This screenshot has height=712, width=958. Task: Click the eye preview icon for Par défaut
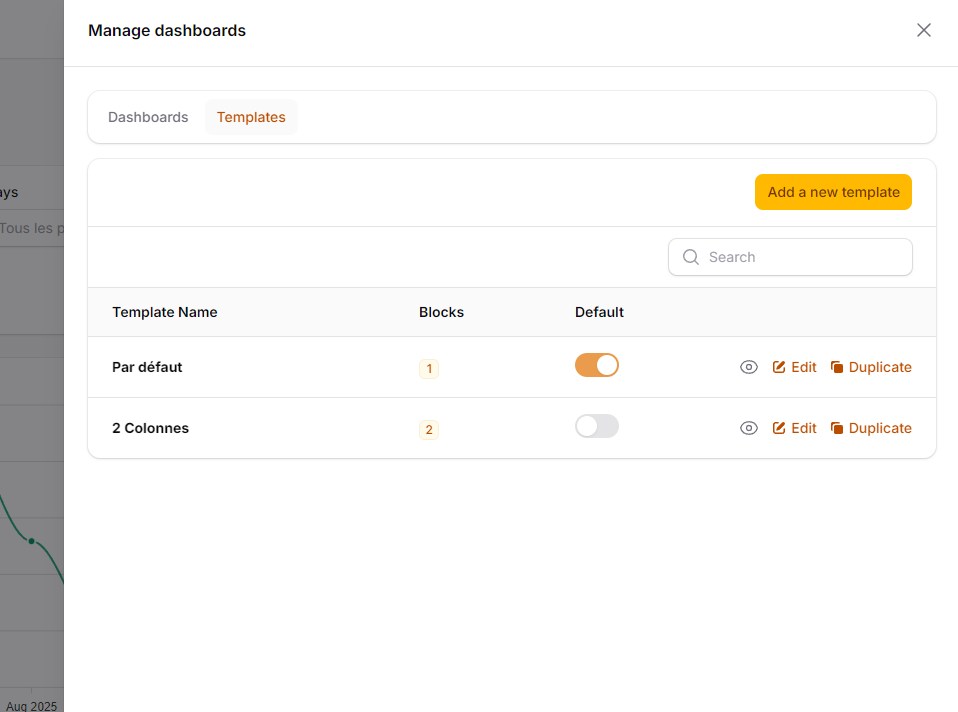point(749,367)
